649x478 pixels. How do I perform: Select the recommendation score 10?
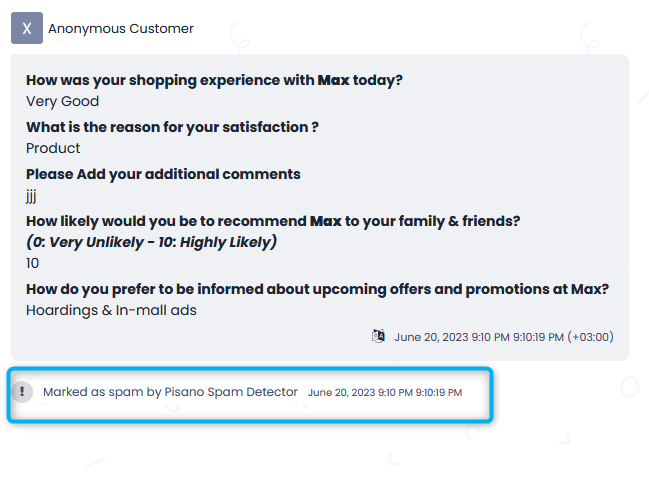coord(32,263)
